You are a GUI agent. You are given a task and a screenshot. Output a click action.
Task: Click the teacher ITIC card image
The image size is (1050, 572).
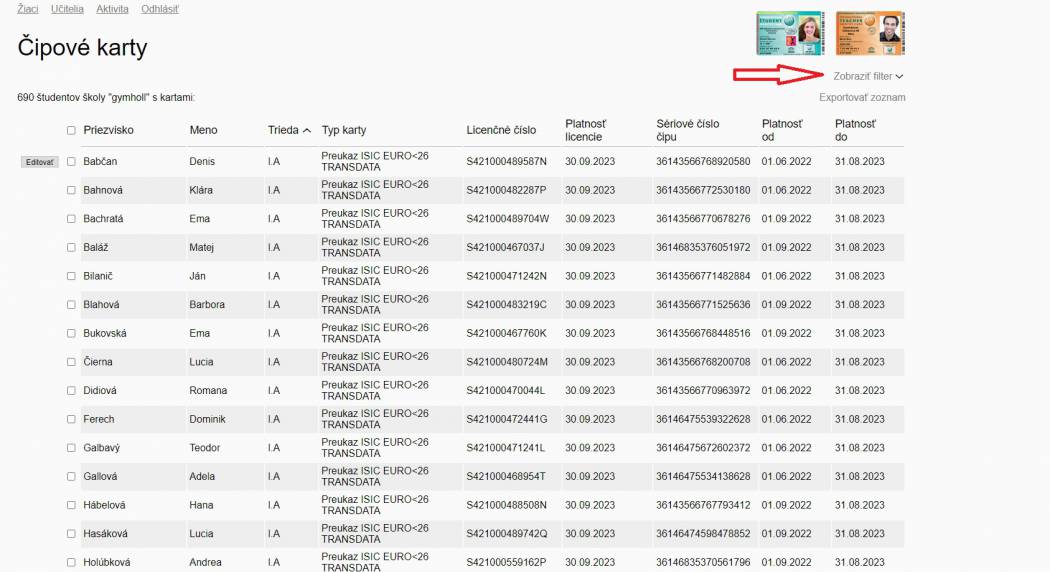(869, 34)
